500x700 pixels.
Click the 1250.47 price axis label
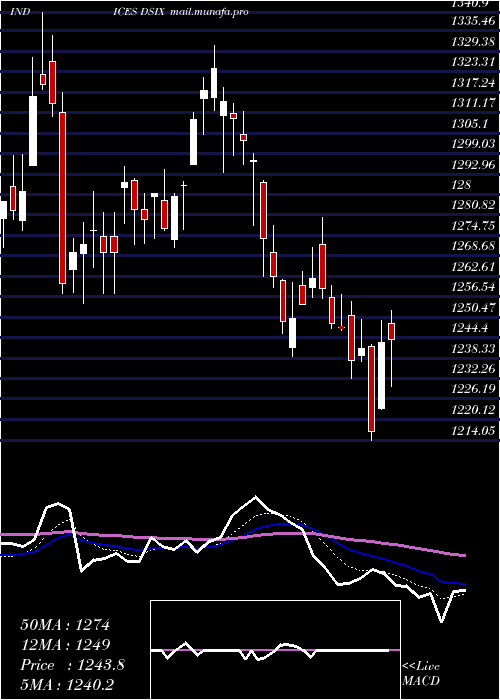(x=474, y=308)
